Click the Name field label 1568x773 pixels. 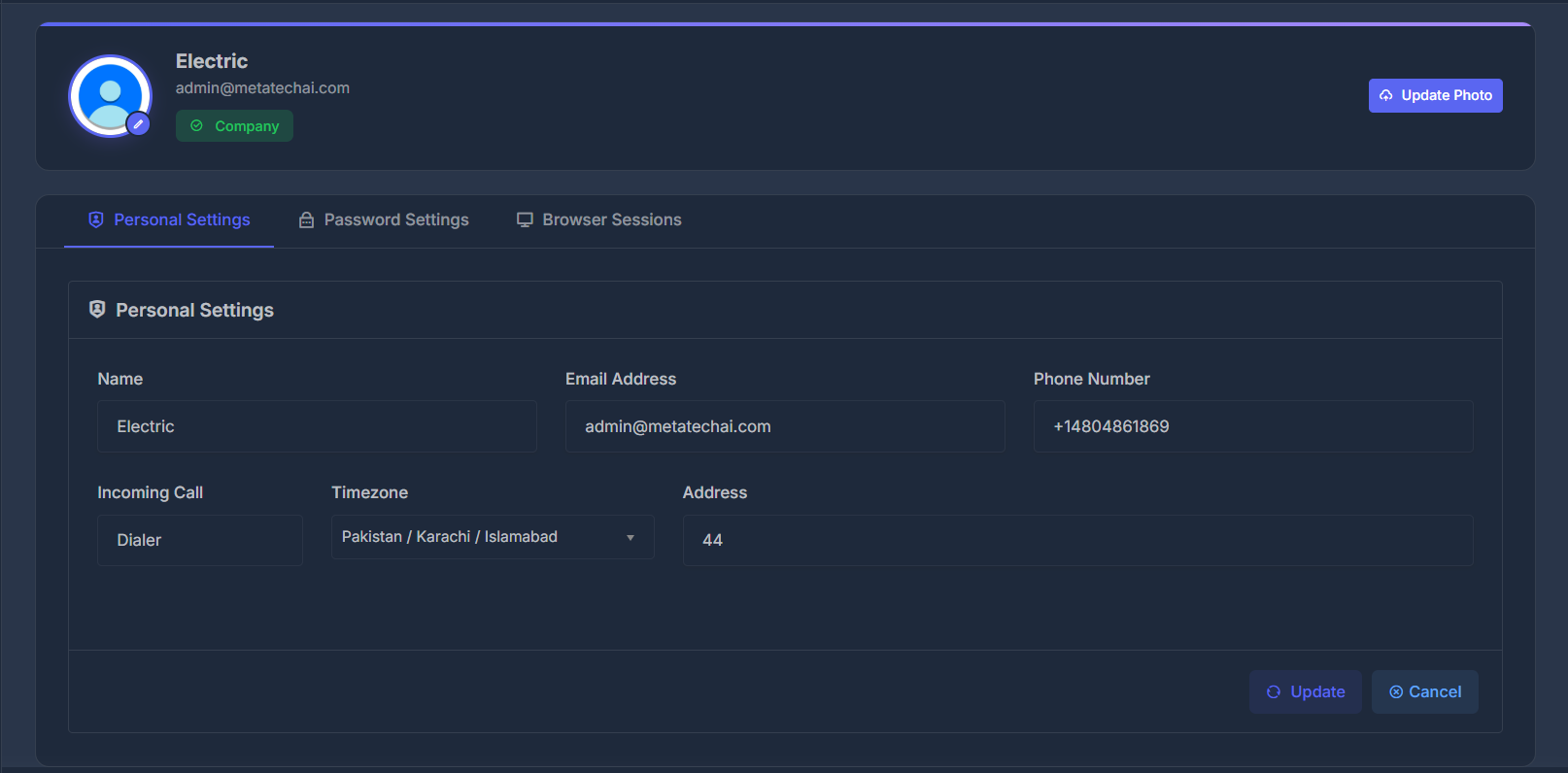pos(120,380)
